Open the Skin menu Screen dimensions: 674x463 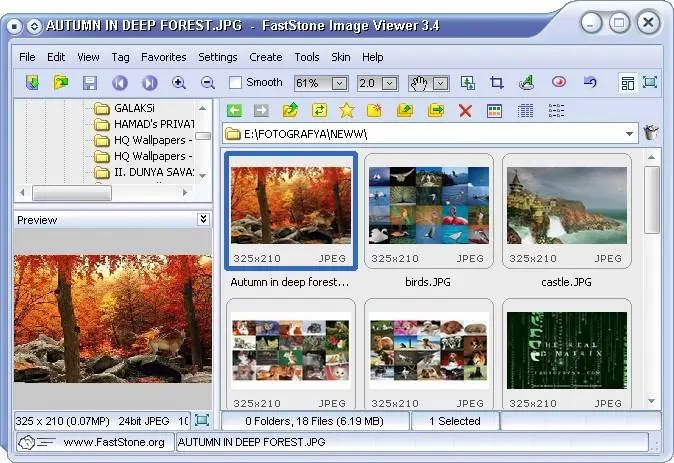point(340,57)
